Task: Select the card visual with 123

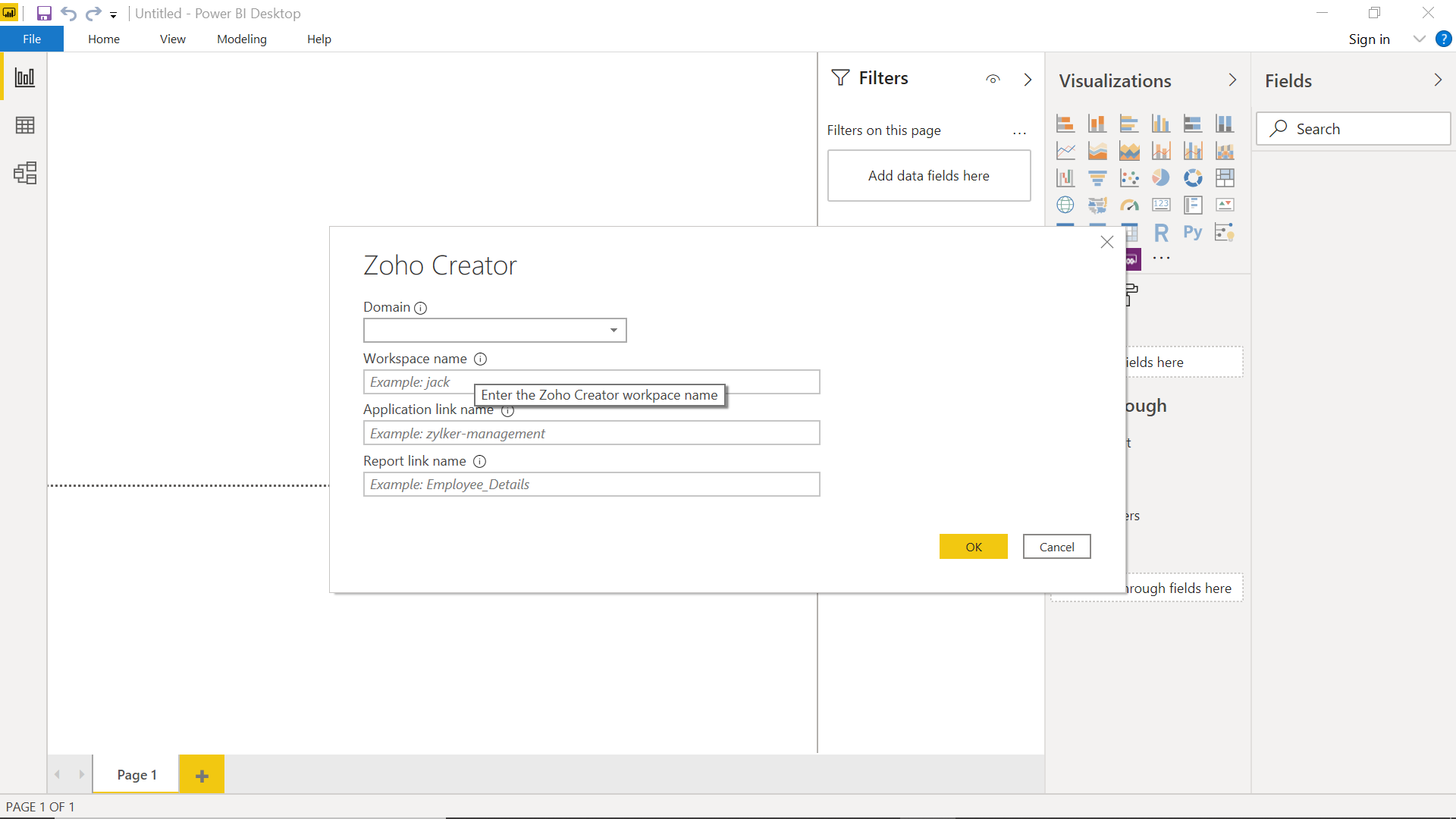Action: [x=1161, y=205]
